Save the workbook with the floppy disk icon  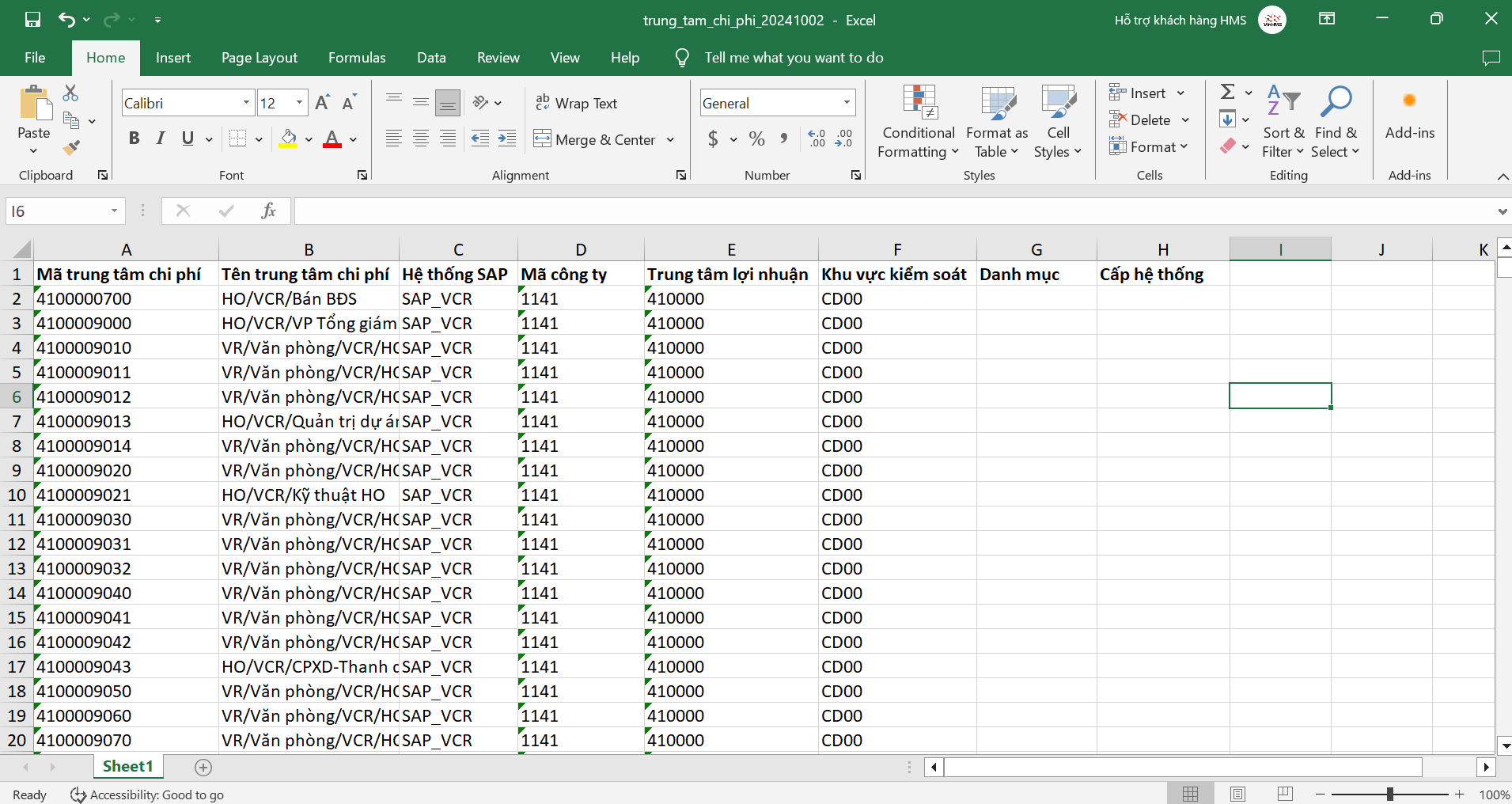point(32,20)
